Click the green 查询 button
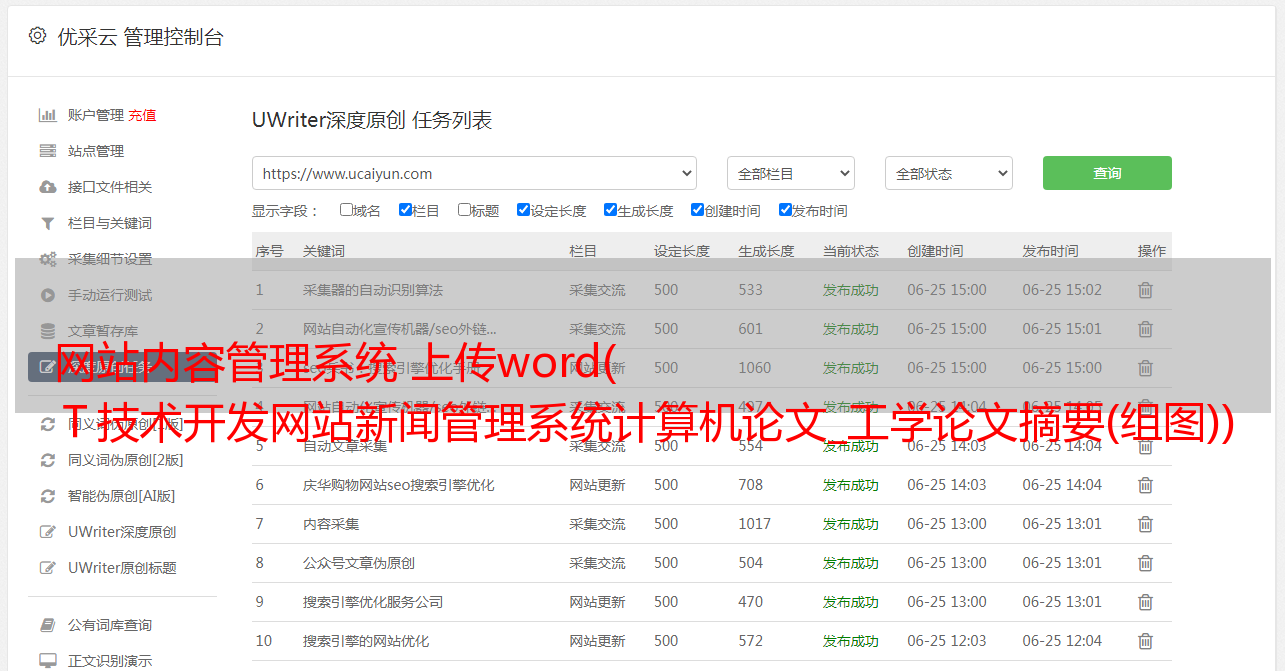Image resolution: width=1285 pixels, height=671 pixels. click(1106, 173)
